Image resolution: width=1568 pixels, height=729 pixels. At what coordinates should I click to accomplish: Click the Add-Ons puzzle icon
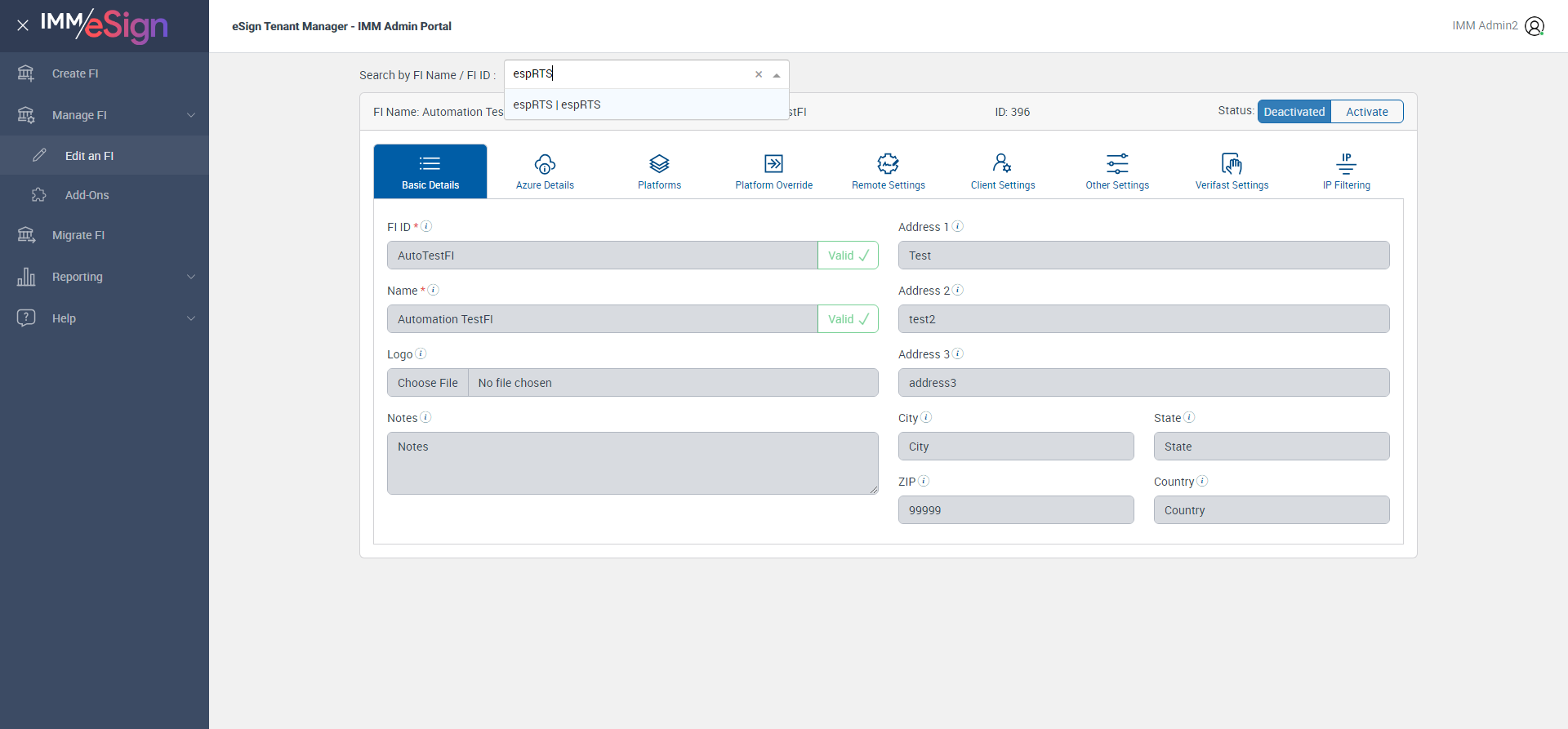[39, 194]
